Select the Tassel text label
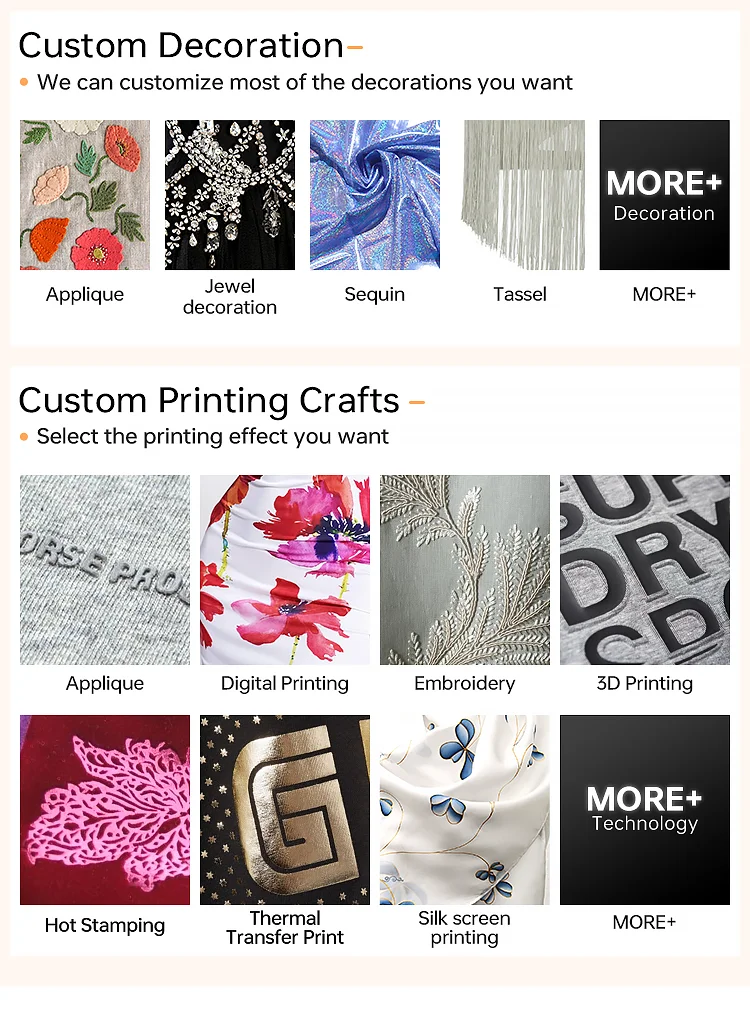 pyautogui.click(x=520, y=294)
